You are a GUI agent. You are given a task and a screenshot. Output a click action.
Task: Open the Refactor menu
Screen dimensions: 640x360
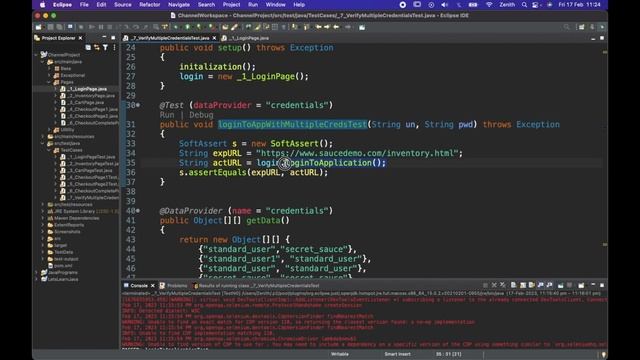point(149,5)
